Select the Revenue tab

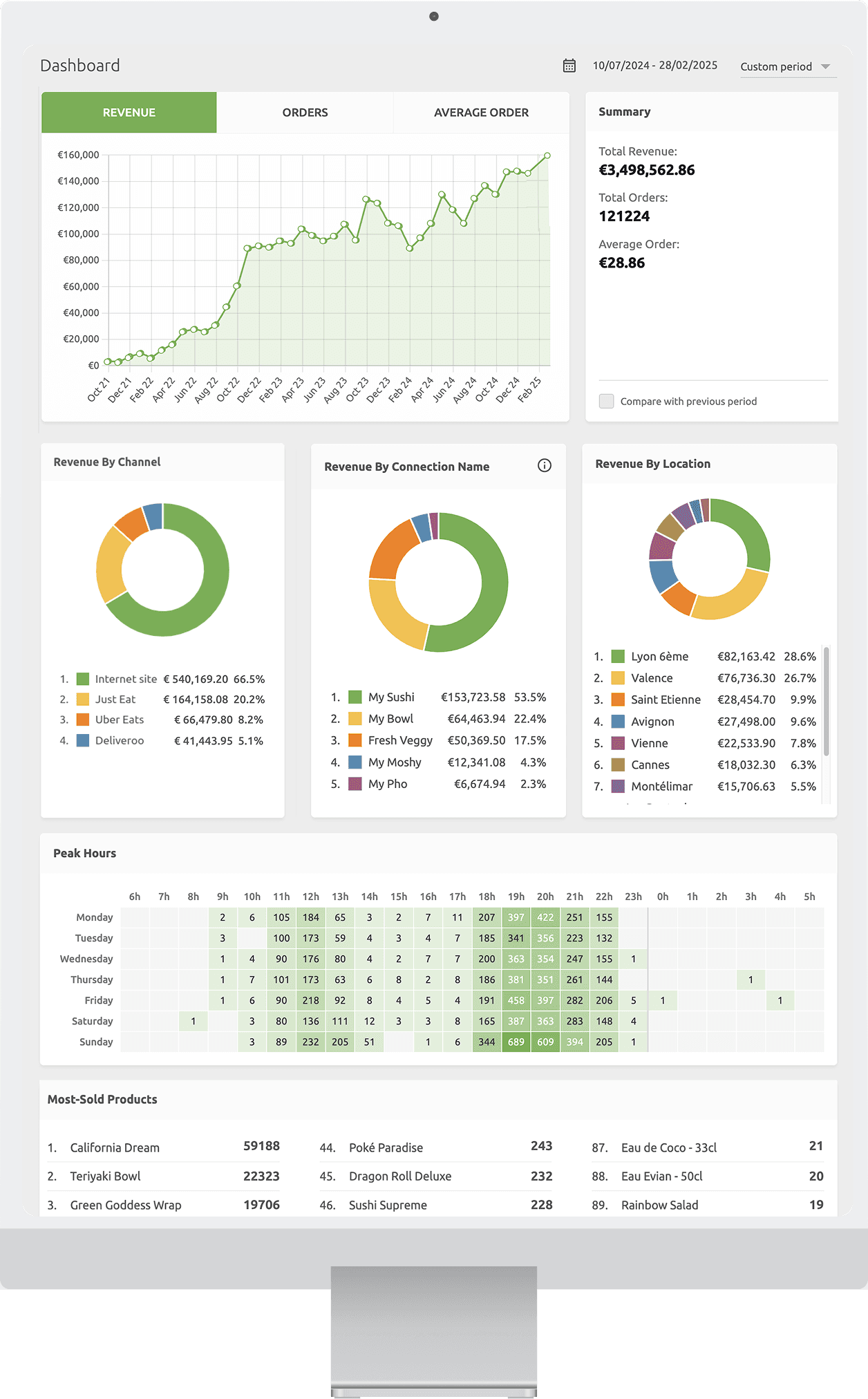129,113
